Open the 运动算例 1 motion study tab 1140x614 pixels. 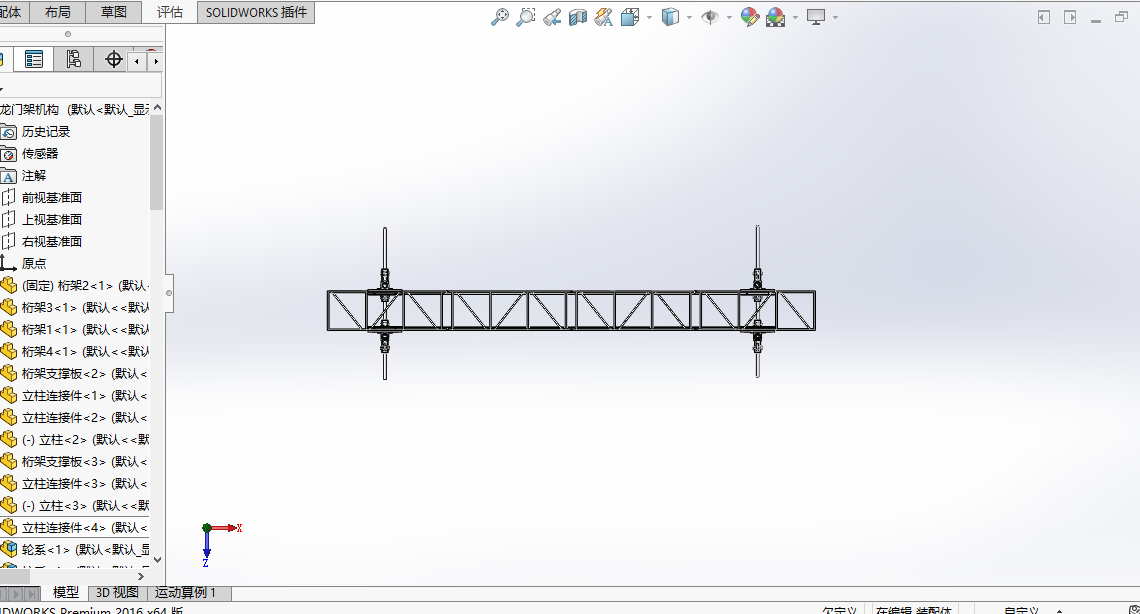pos(185,593)
